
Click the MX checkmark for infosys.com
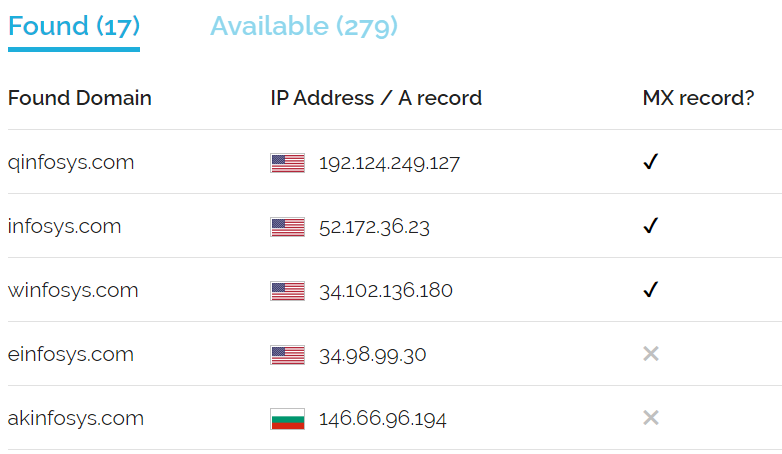click(651, 226)
